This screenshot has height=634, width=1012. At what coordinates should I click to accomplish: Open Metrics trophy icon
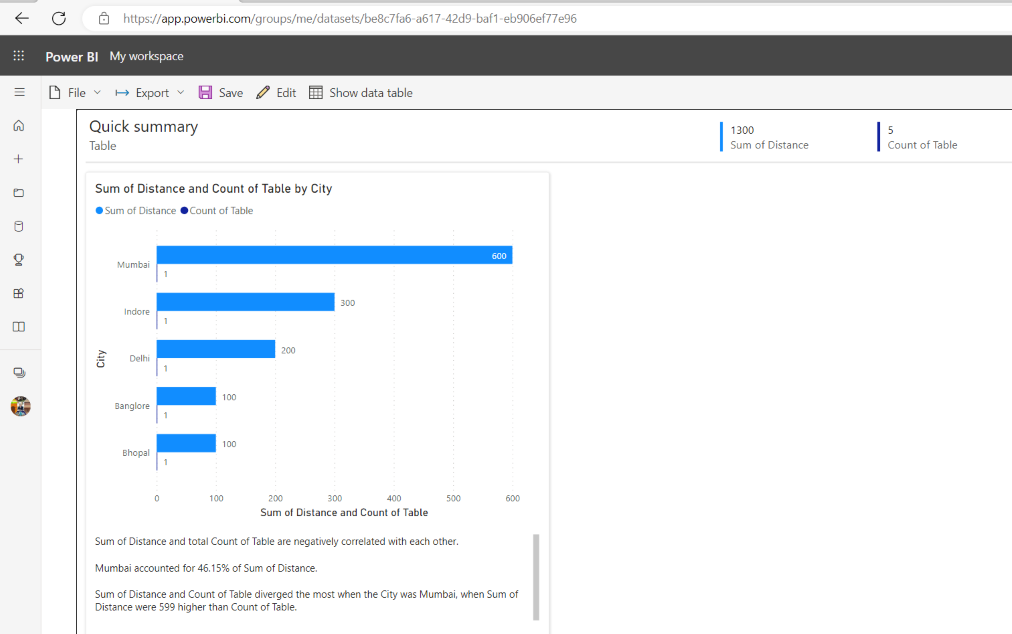(x=19, y=260)
